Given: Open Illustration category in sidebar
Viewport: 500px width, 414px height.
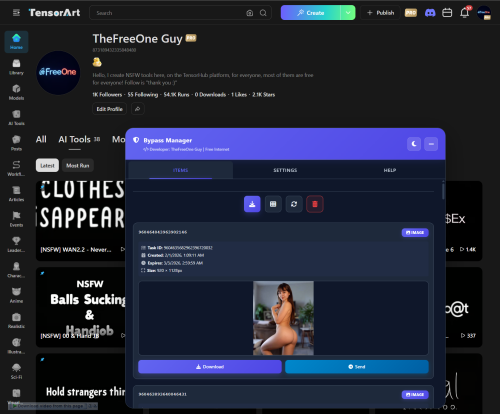Looking at the screenshot, I should click(16, 346).
